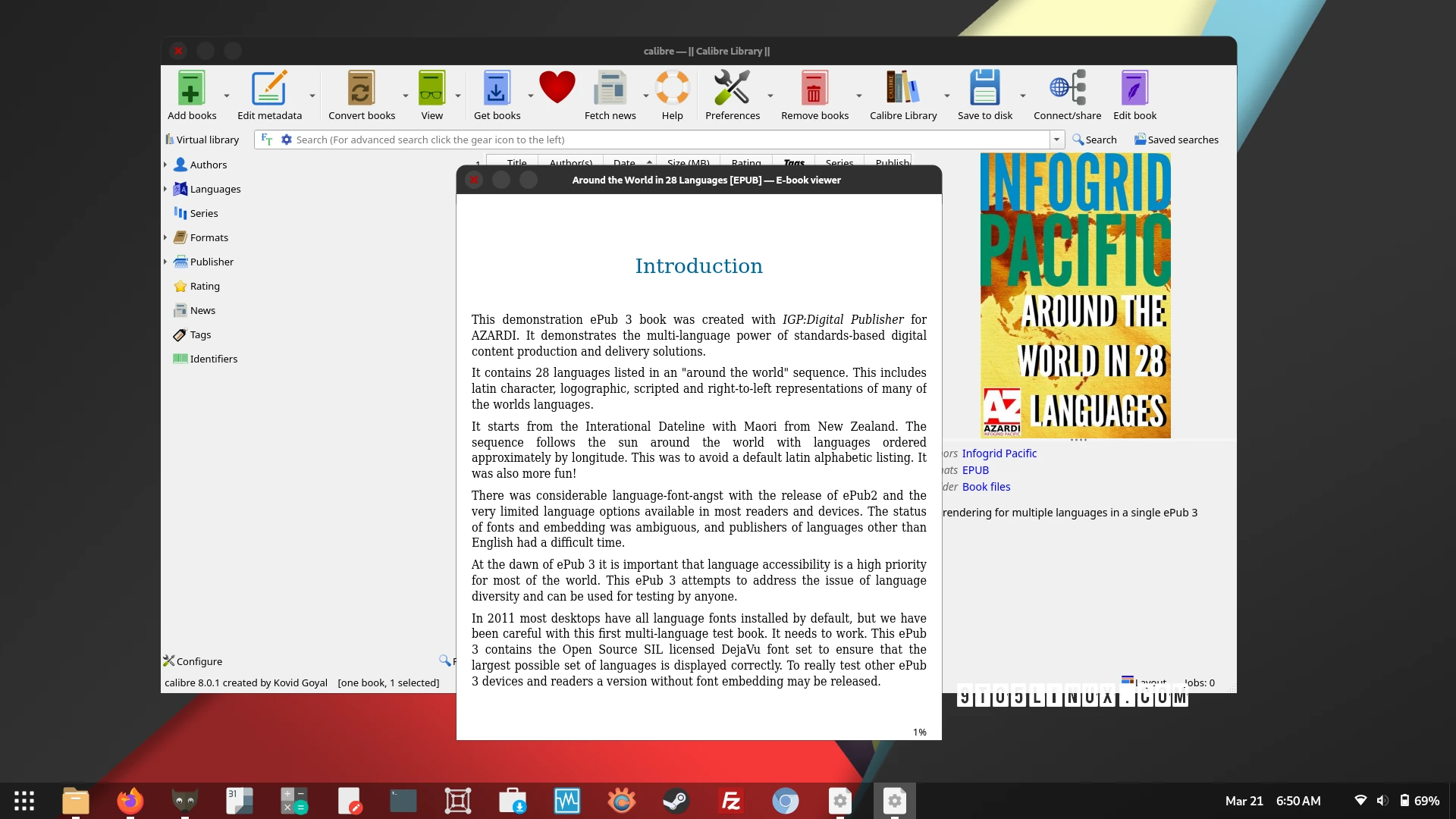Click the Saved searches button
This screenshot has width=1456, height=819.
(x=1176, y=140)
